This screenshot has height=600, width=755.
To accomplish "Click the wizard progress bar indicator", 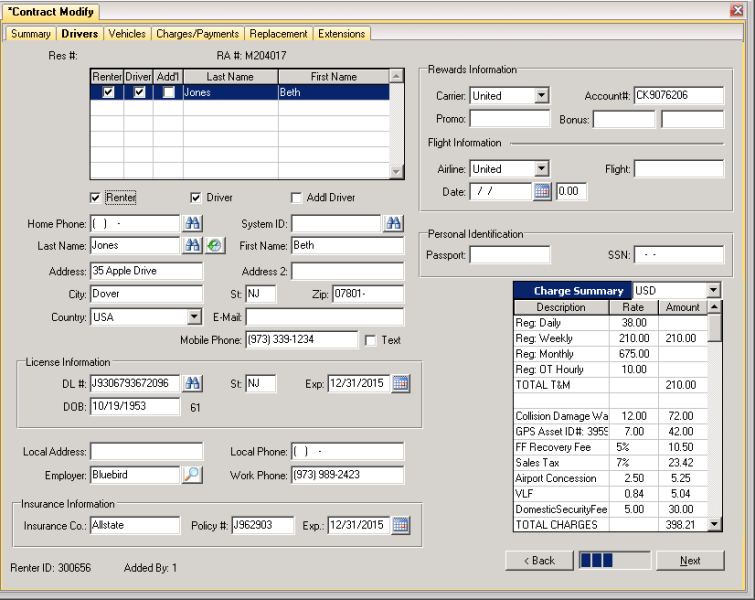I will pyautogui.click(x=614, y=561).
